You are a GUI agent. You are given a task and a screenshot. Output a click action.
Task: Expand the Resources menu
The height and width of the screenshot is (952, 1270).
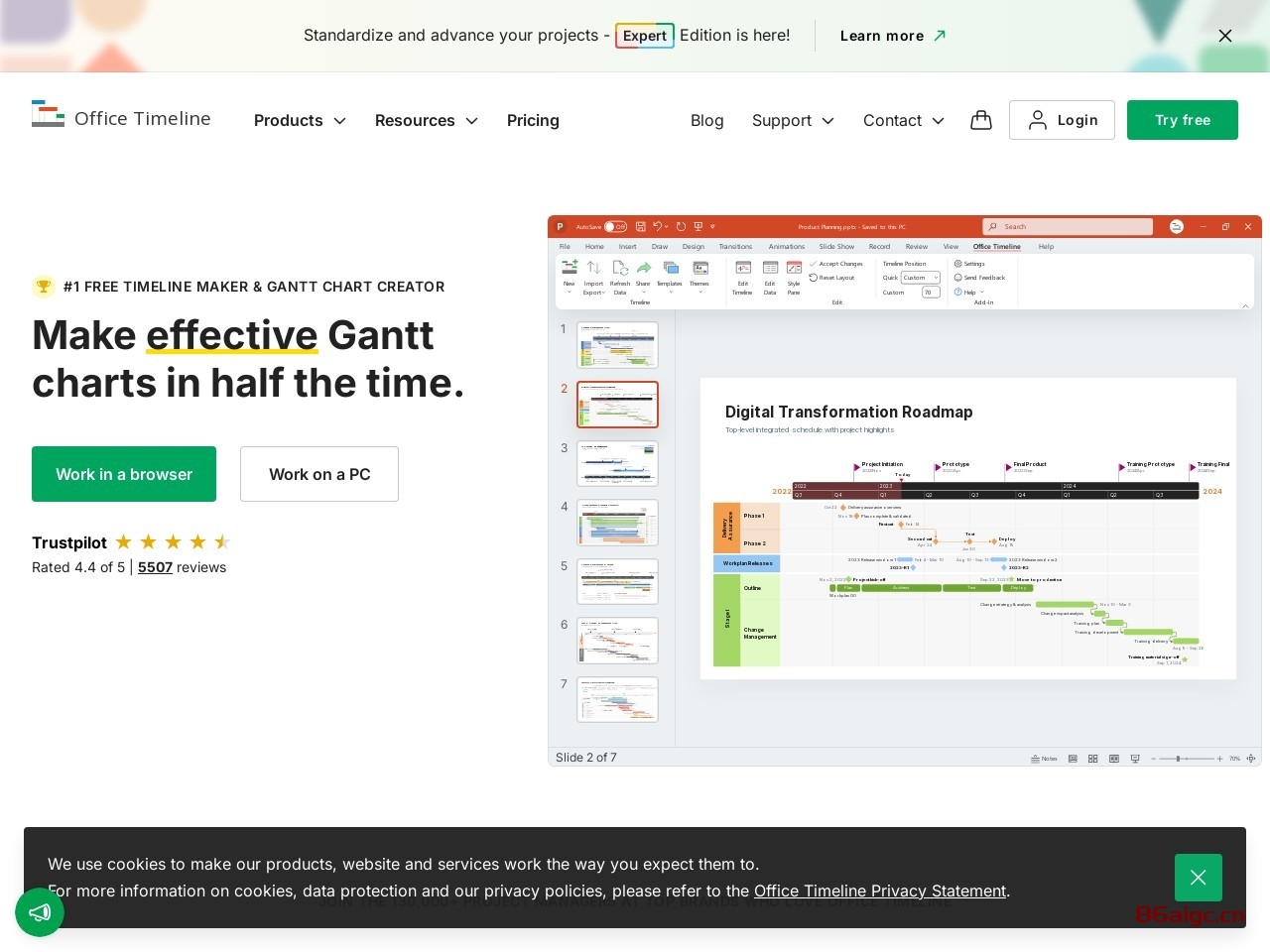(427, 120)
